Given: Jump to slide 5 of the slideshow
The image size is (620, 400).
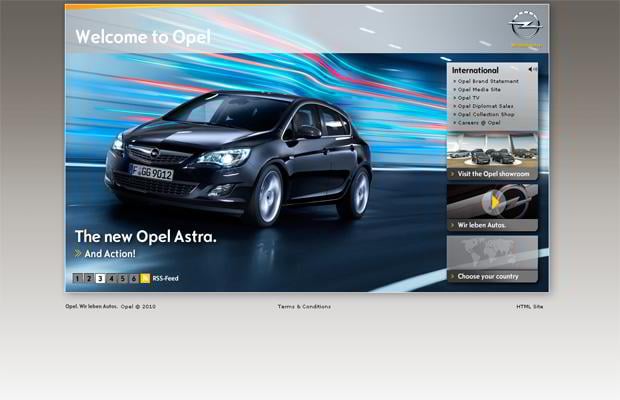Looking at the screenshot, I should [123, 279].
